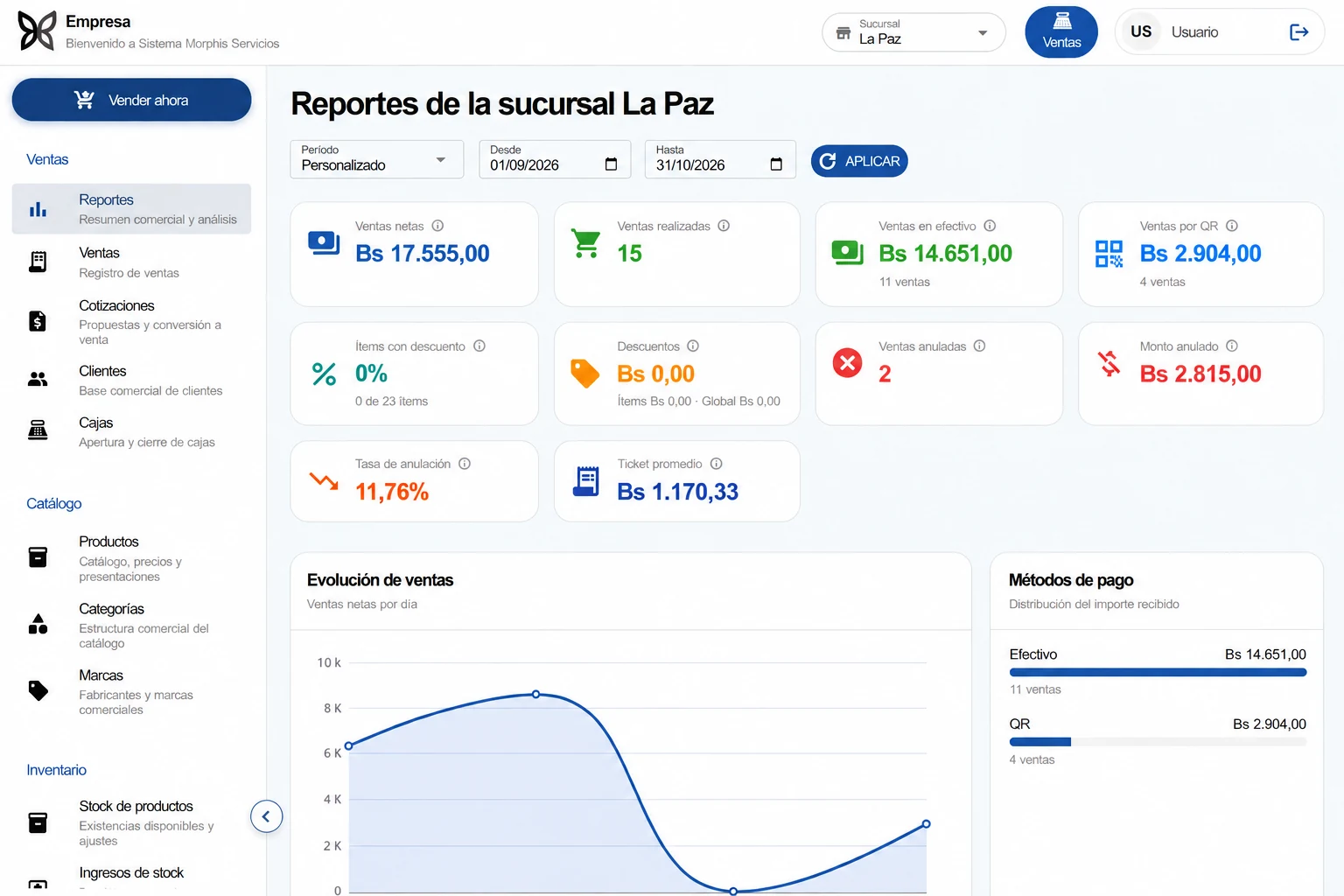Image resolution: width=1344 pixels, height=896 pixels.
Task: Collapse the sidebar with the chevron button
Action: click(x=266, y=816)
